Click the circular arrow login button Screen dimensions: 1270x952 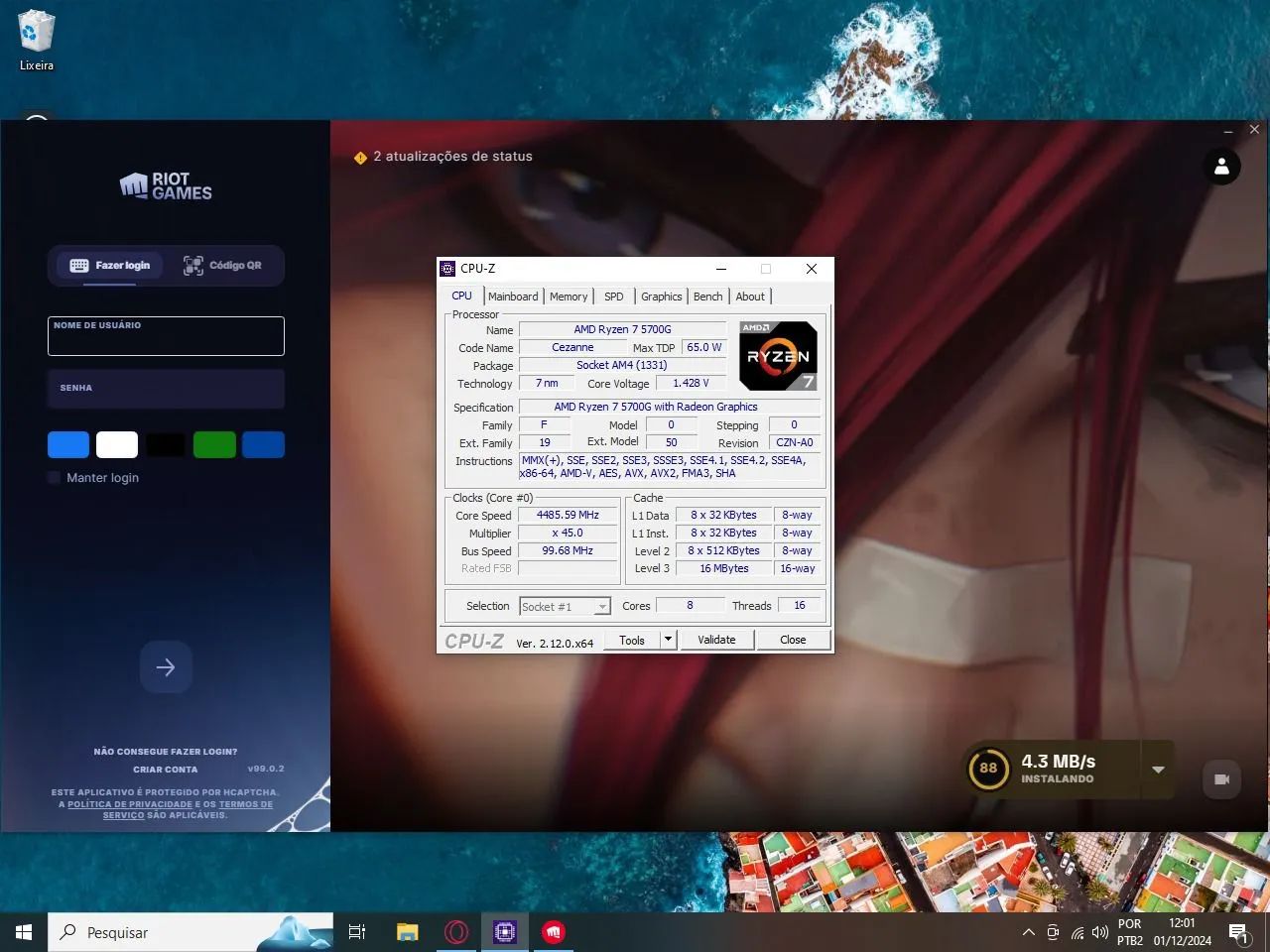point(166,666)
